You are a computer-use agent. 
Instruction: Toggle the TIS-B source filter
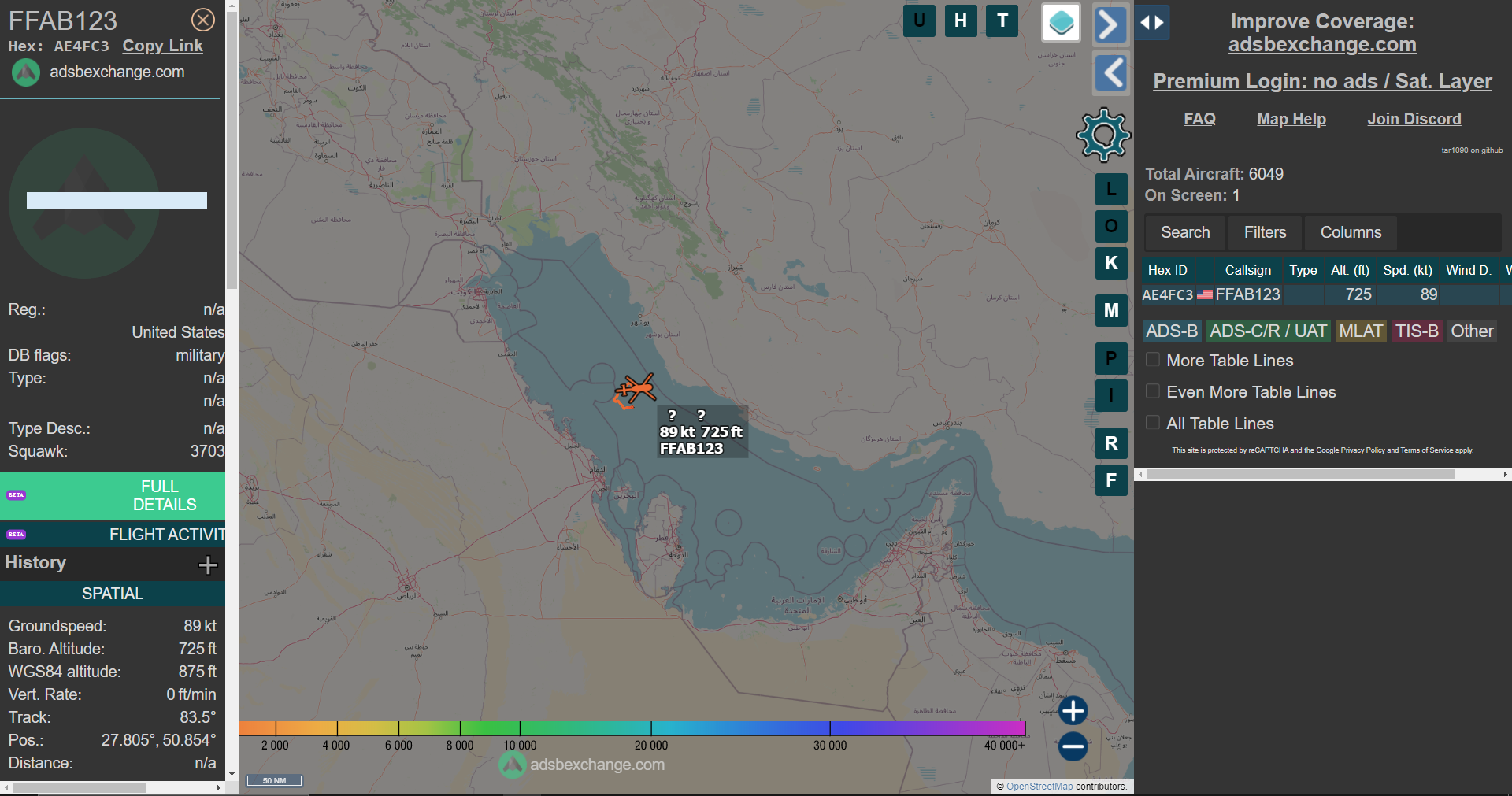point(1417,331)
